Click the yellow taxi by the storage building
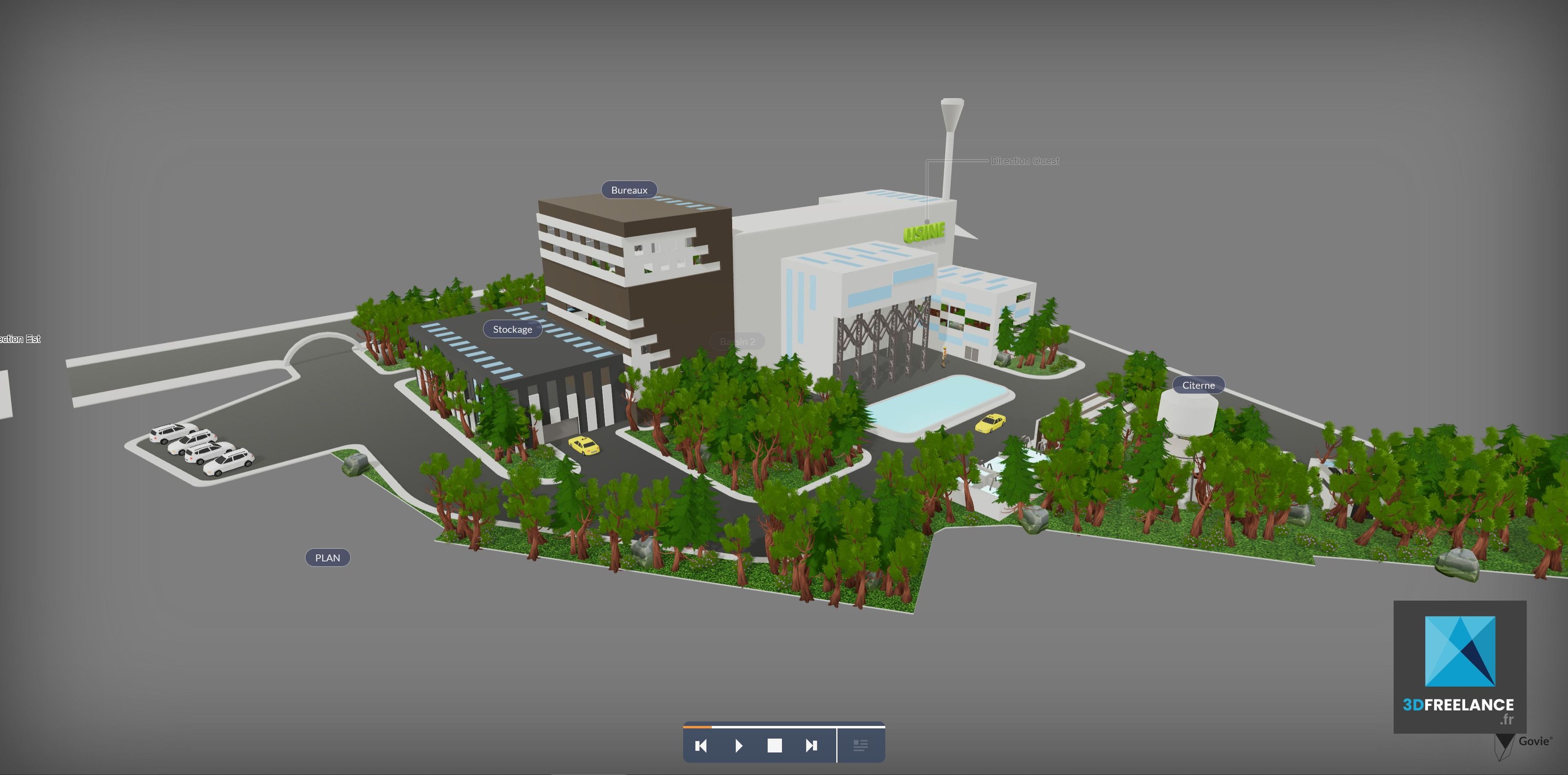This screenshot has height=775, width=1568. pos(584,446)
